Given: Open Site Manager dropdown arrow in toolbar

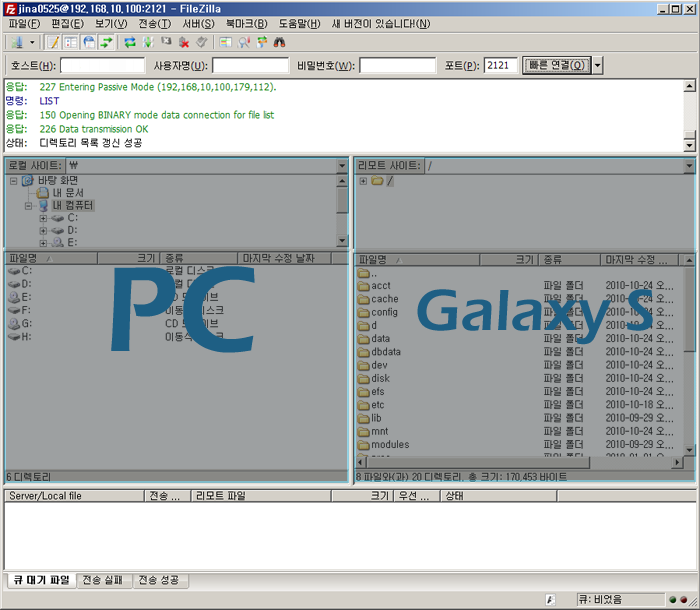Looking at the screenshot, I should (x=32, y=42).
